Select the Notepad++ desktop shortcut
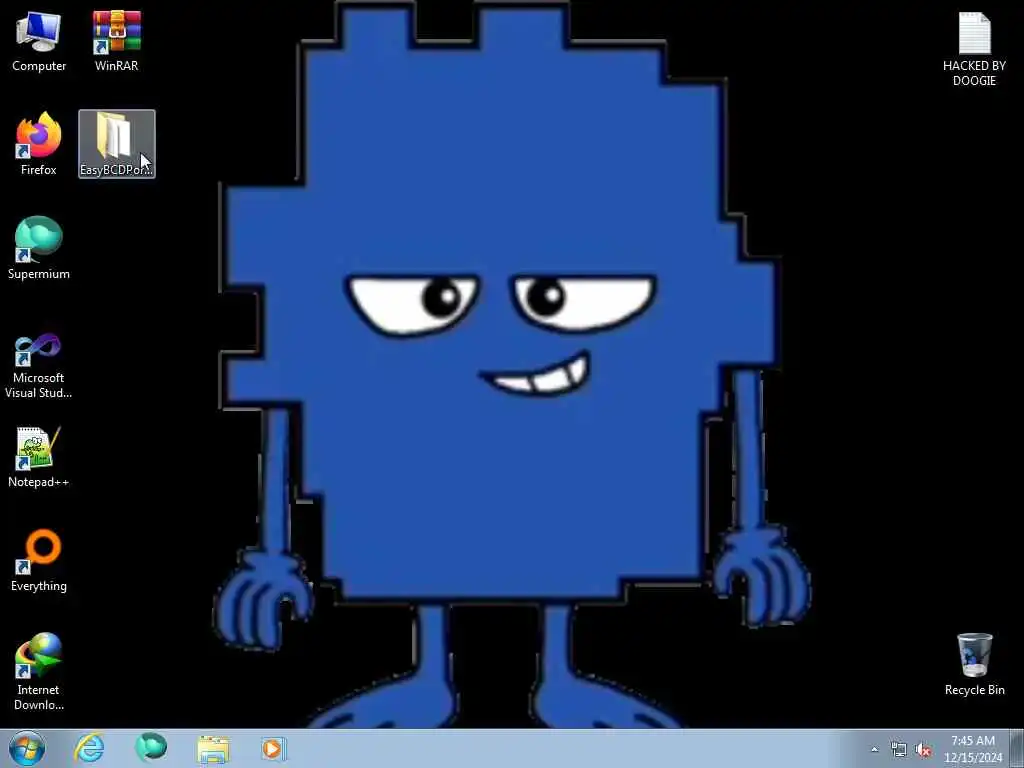Viewport: 1024px width, 768px height. [39, 457]
